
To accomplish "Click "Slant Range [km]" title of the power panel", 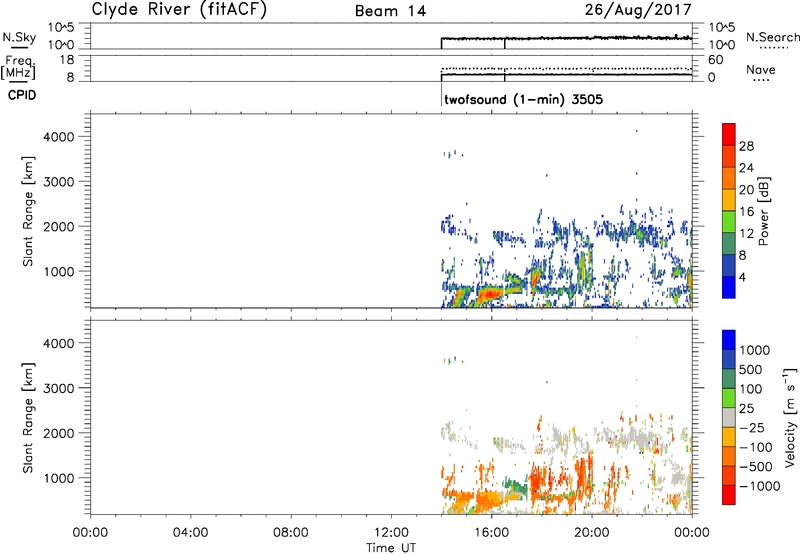I will pos(28,211).
